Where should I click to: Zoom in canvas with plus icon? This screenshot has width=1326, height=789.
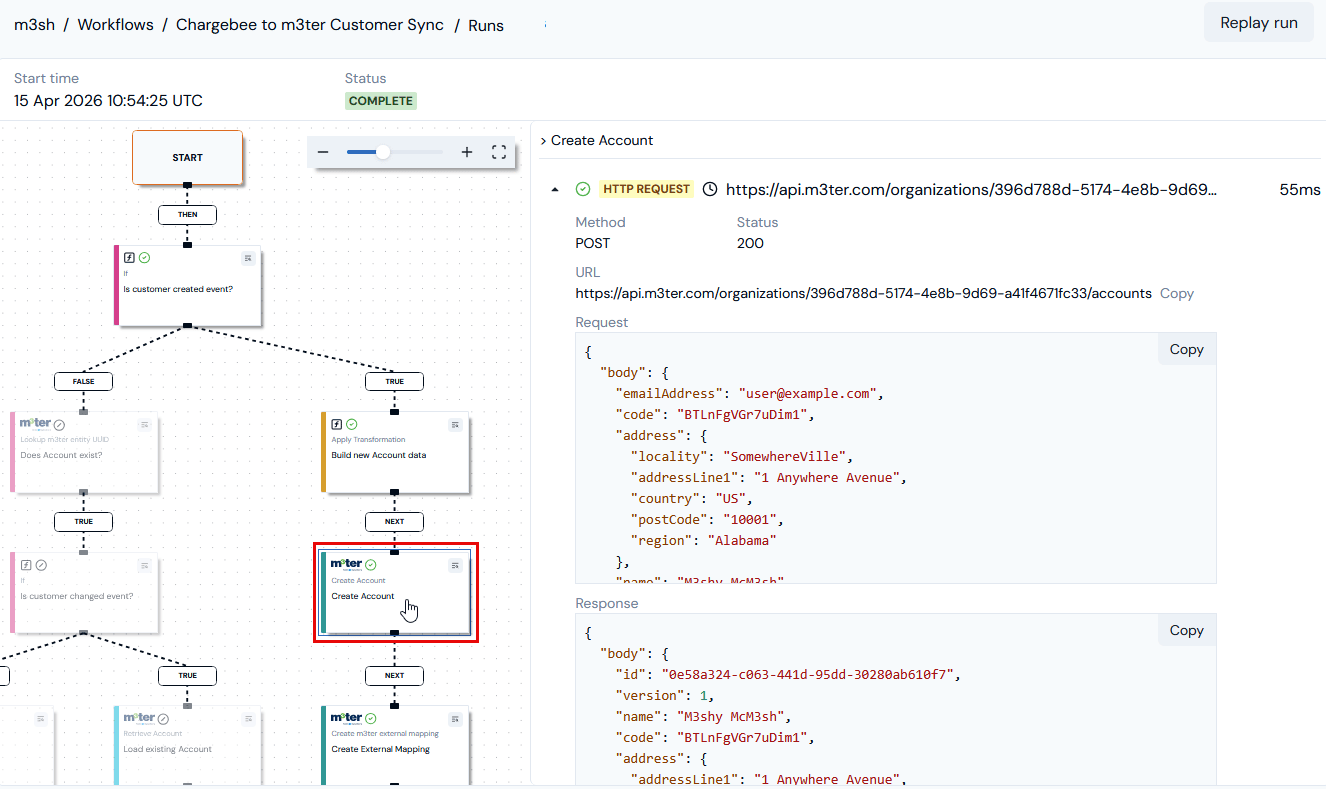click(467, 152)
